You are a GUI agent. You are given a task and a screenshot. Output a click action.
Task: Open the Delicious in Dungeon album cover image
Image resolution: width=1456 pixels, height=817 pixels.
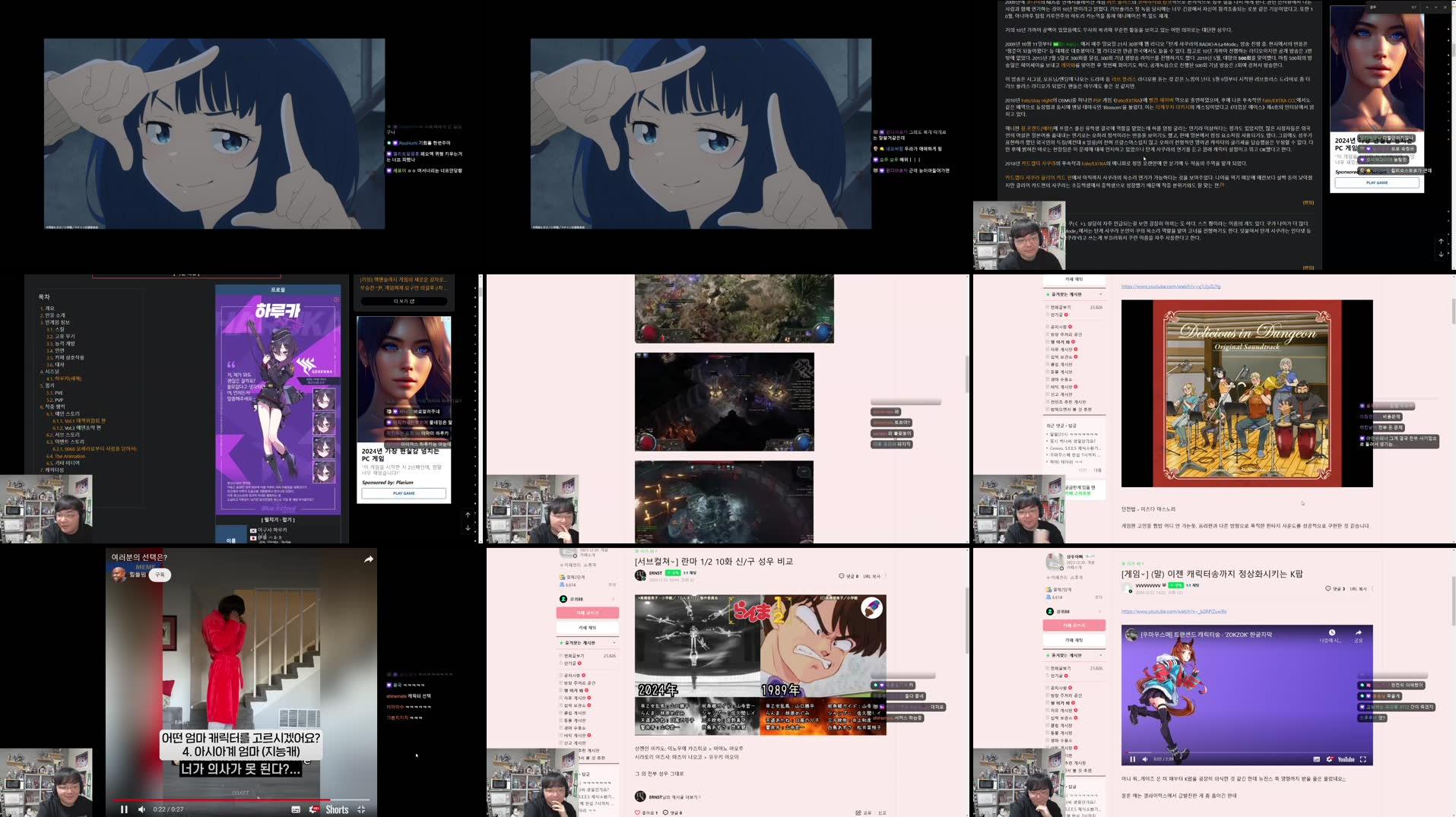pyautogui.click(x=1247, y=393)
